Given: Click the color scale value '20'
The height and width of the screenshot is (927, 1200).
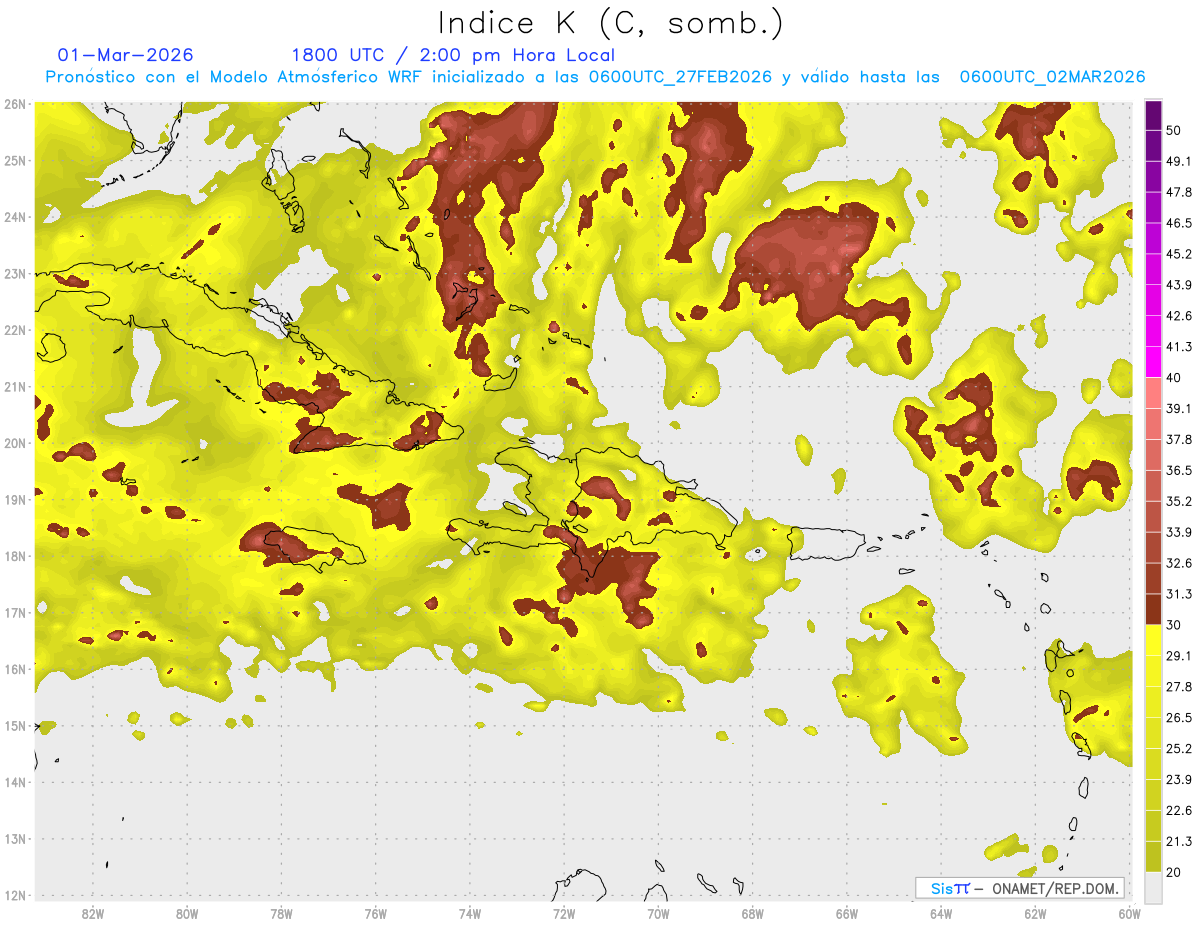Looking at the screenshot, I should tap(1173, 873).
